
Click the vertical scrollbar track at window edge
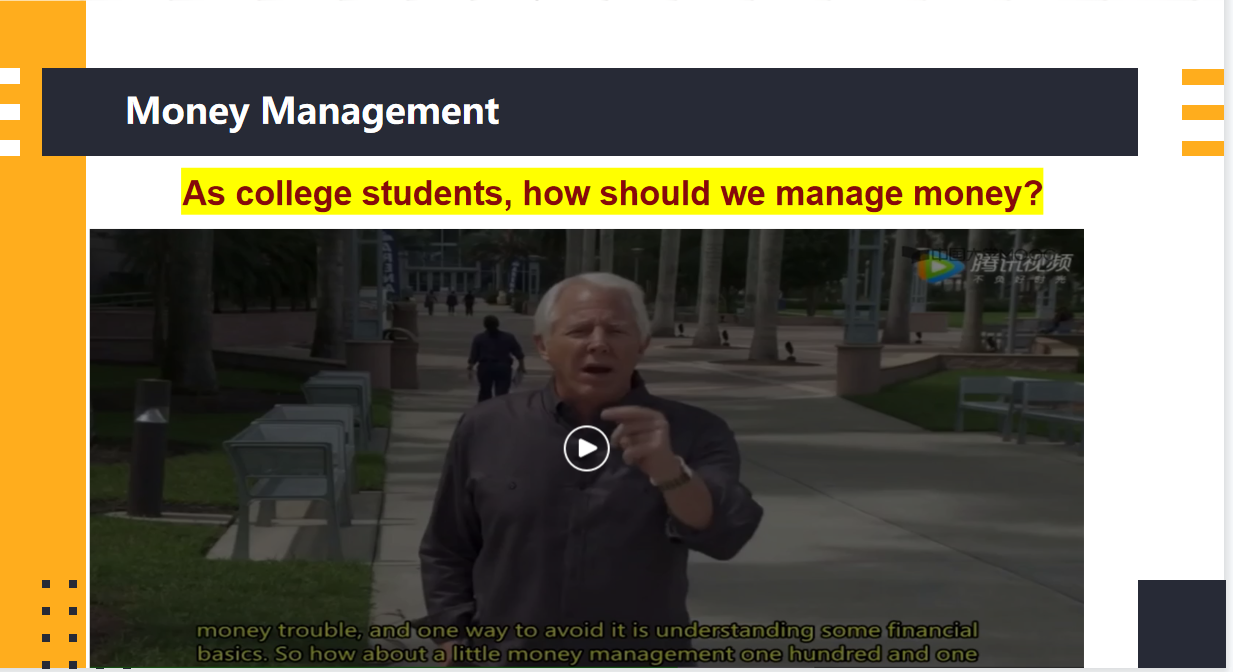coord(1229,336)
